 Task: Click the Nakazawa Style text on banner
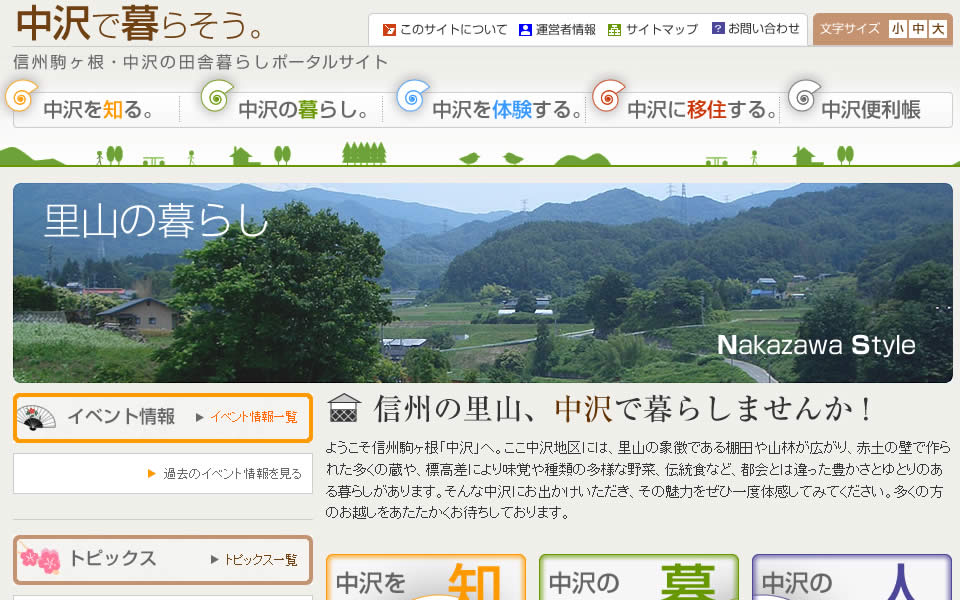tap(816, 345)
